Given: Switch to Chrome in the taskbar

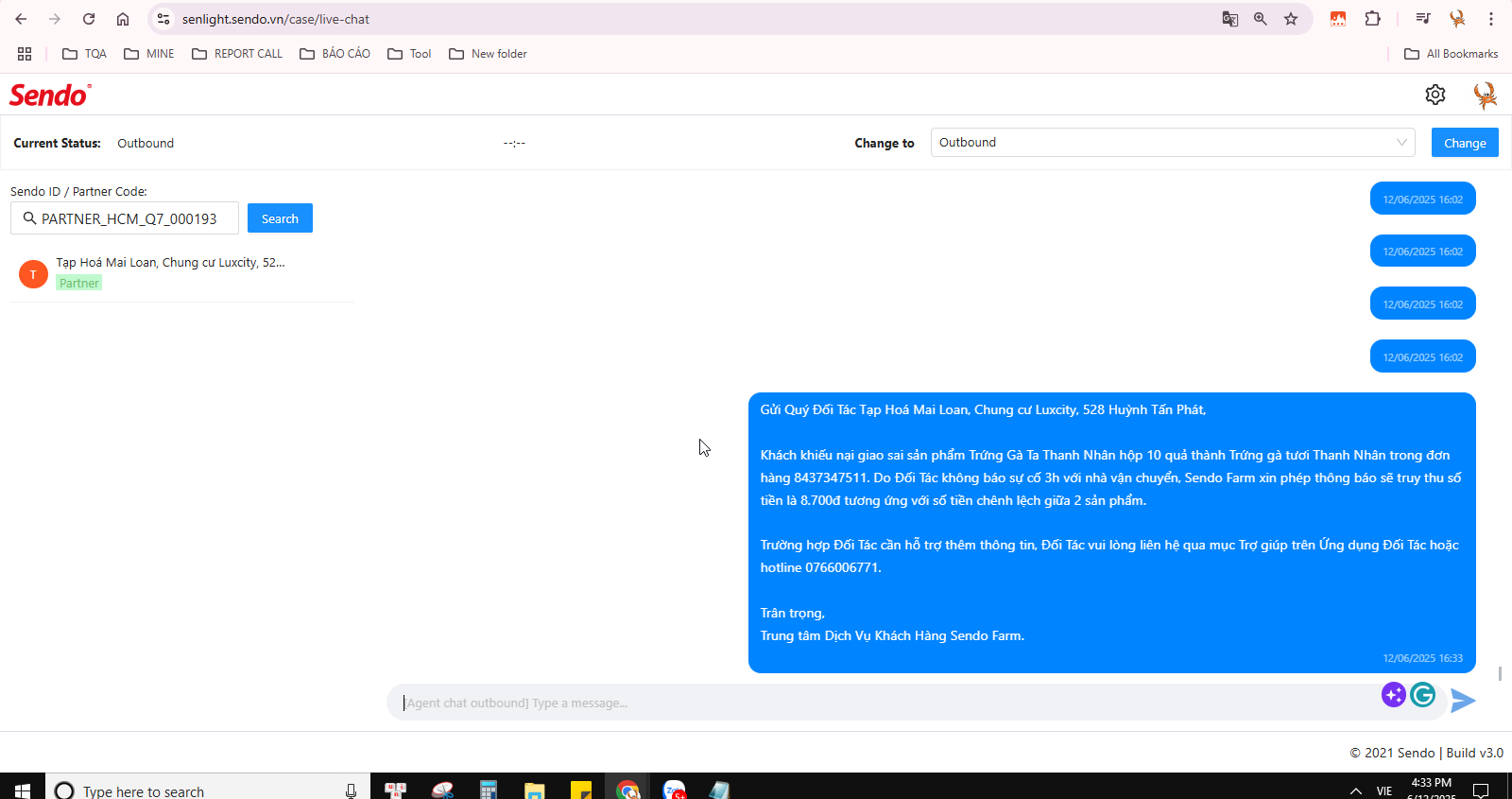Looking at the screenshot, I should 627,790.
